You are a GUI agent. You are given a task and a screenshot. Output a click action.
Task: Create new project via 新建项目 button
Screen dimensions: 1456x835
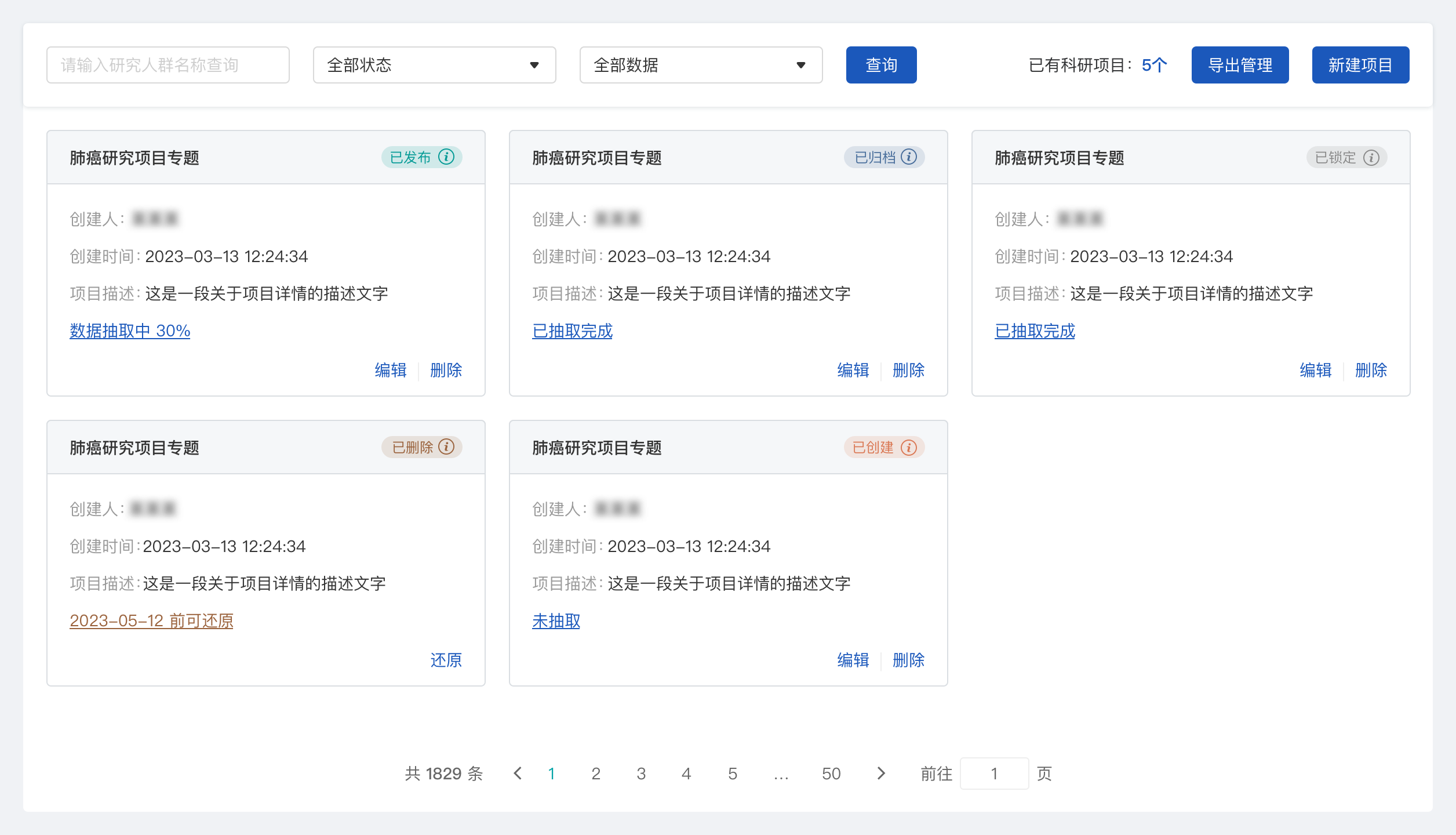(1360, 65)
